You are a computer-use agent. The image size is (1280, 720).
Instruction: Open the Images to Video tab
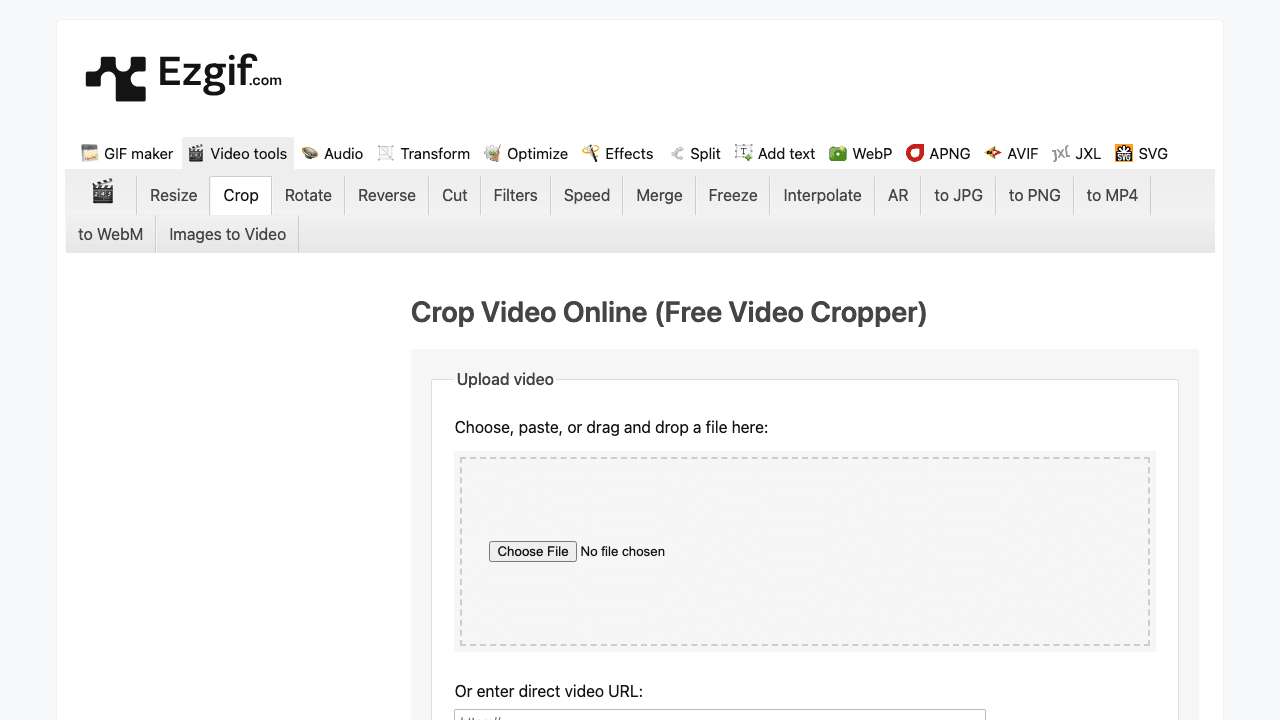click(227, 233)
